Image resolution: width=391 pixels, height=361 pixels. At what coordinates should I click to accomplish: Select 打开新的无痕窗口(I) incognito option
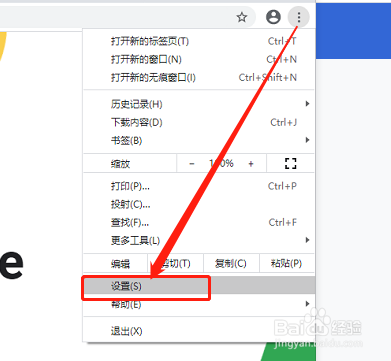click(x=199, y=77)
